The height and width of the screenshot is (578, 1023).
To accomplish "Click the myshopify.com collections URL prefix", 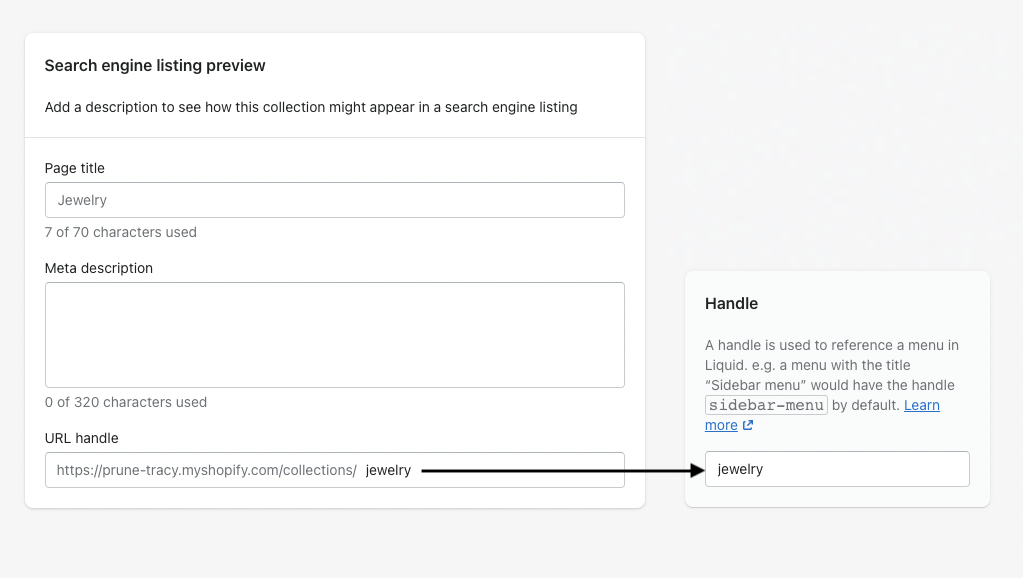I will pyautogui.click(x=206, y=470).
